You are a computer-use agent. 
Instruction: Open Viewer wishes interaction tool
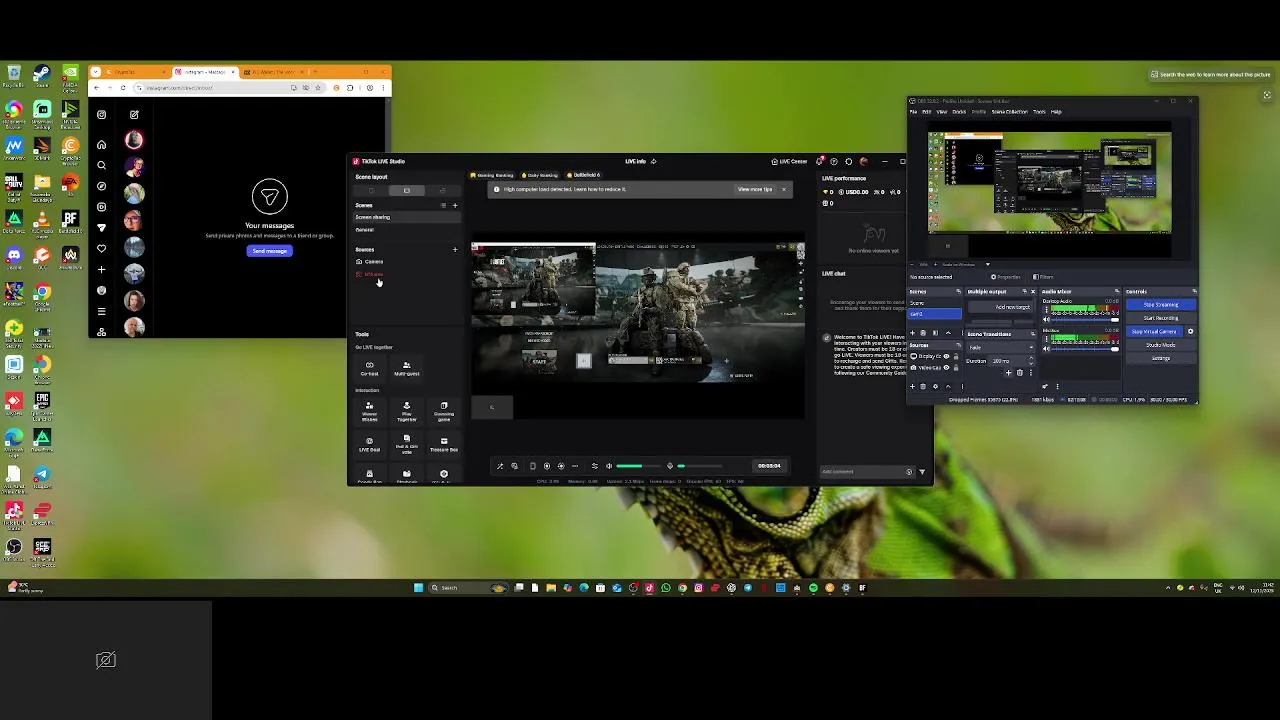pos(369,411)
